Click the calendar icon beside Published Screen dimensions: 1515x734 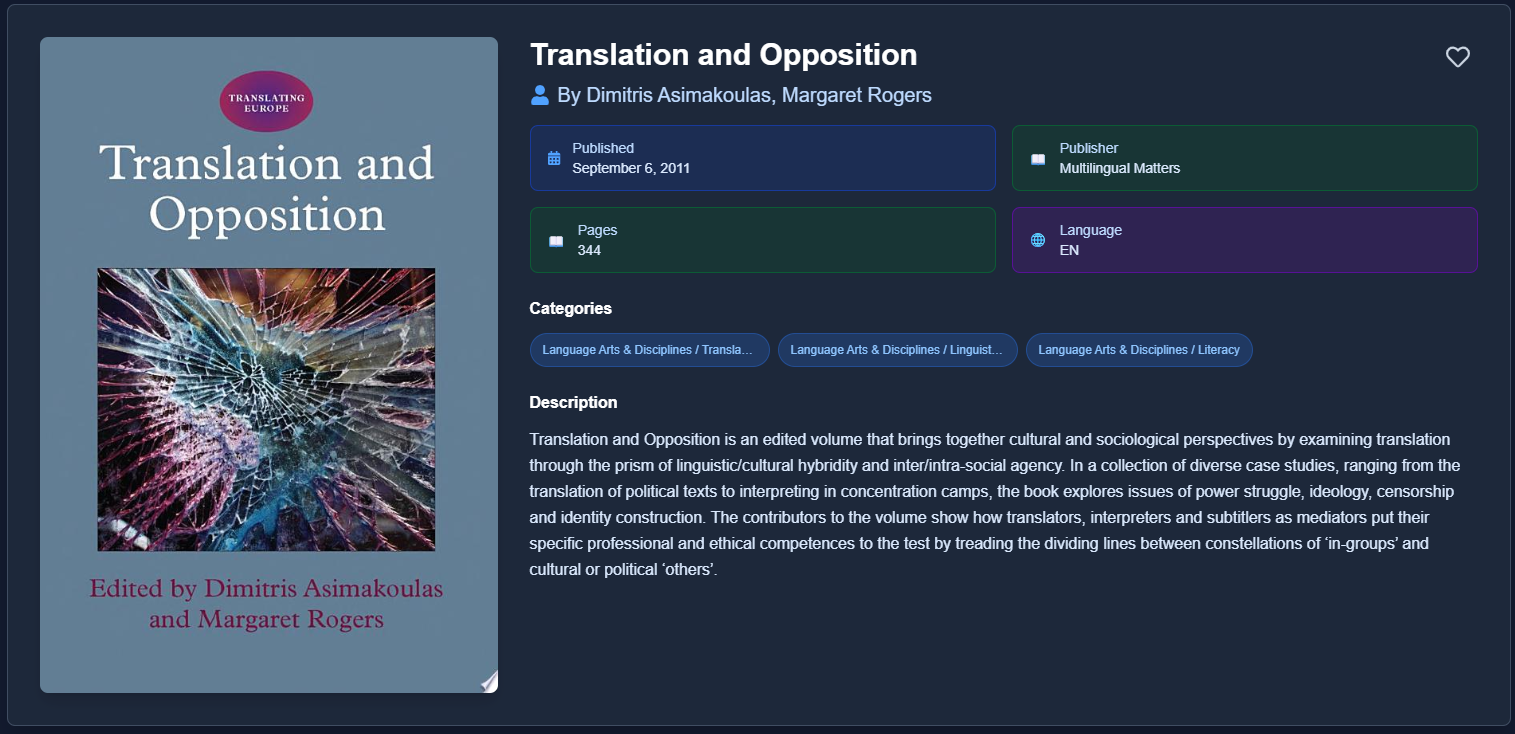pos(554,158)
